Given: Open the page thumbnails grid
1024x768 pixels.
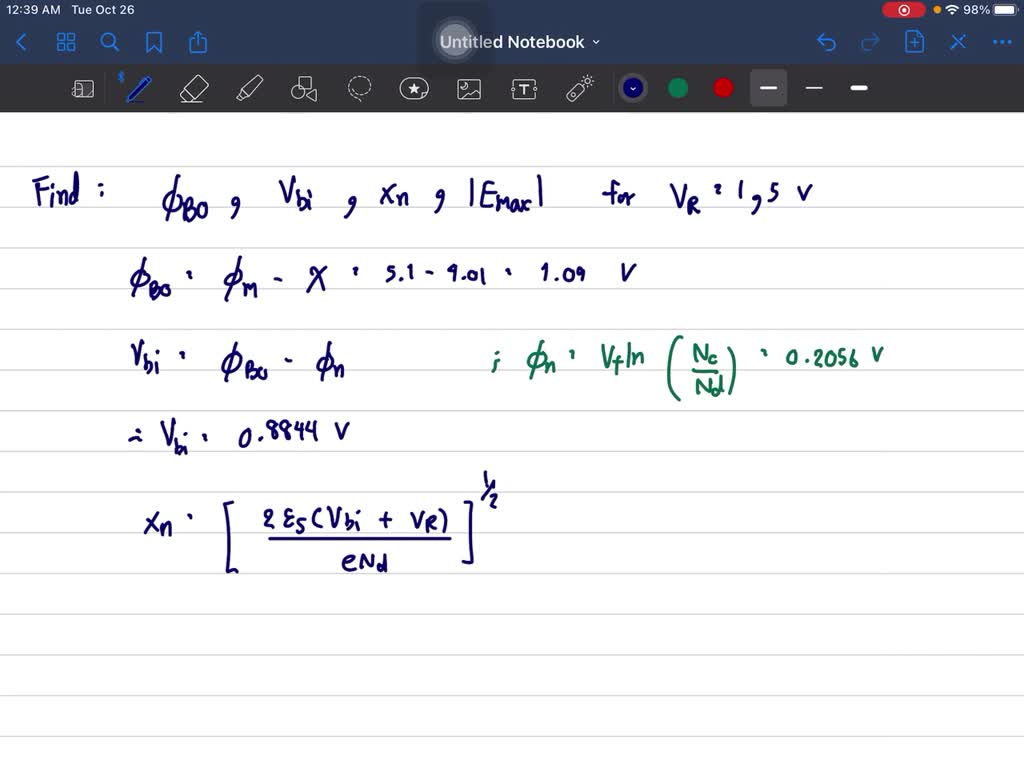Looking at the screenshot, I should tap(66, 42).
